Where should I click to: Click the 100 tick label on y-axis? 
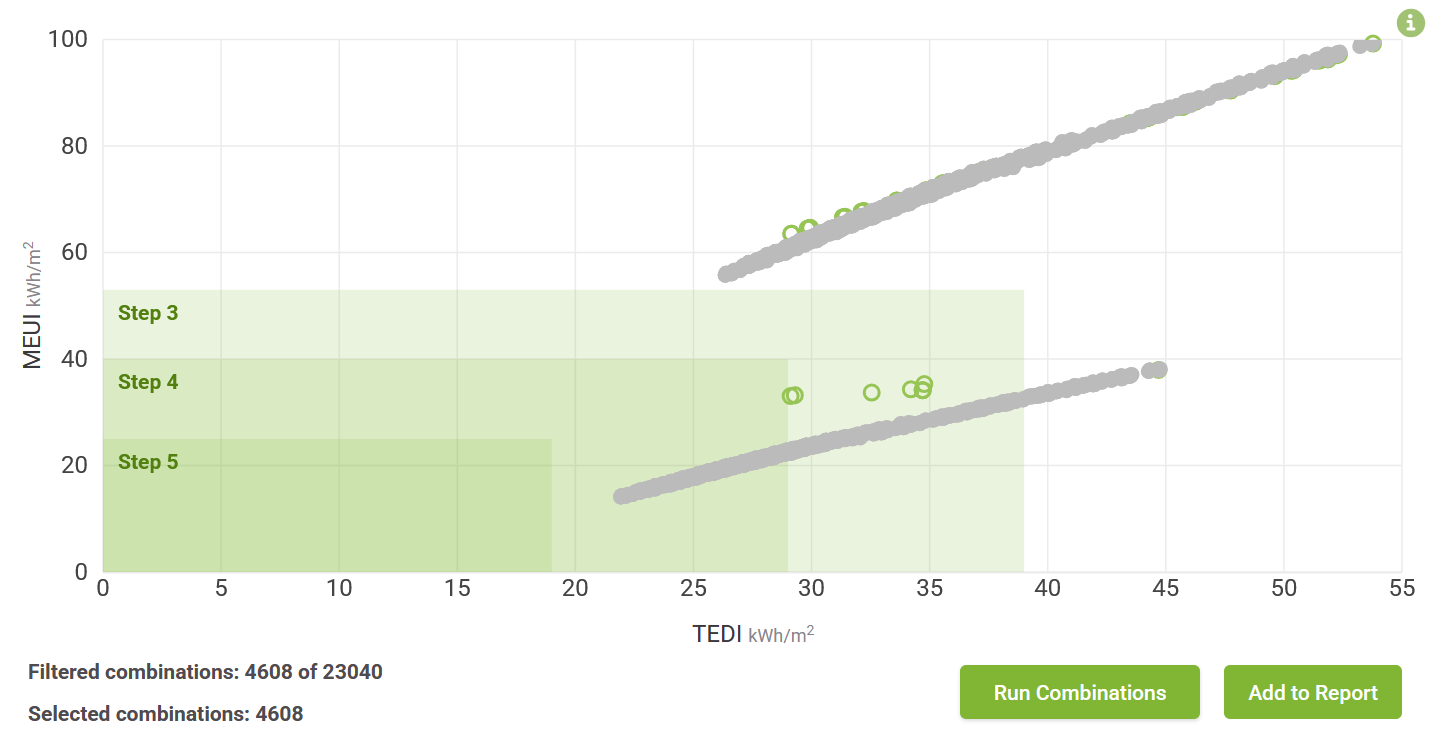tap(68, 40)
